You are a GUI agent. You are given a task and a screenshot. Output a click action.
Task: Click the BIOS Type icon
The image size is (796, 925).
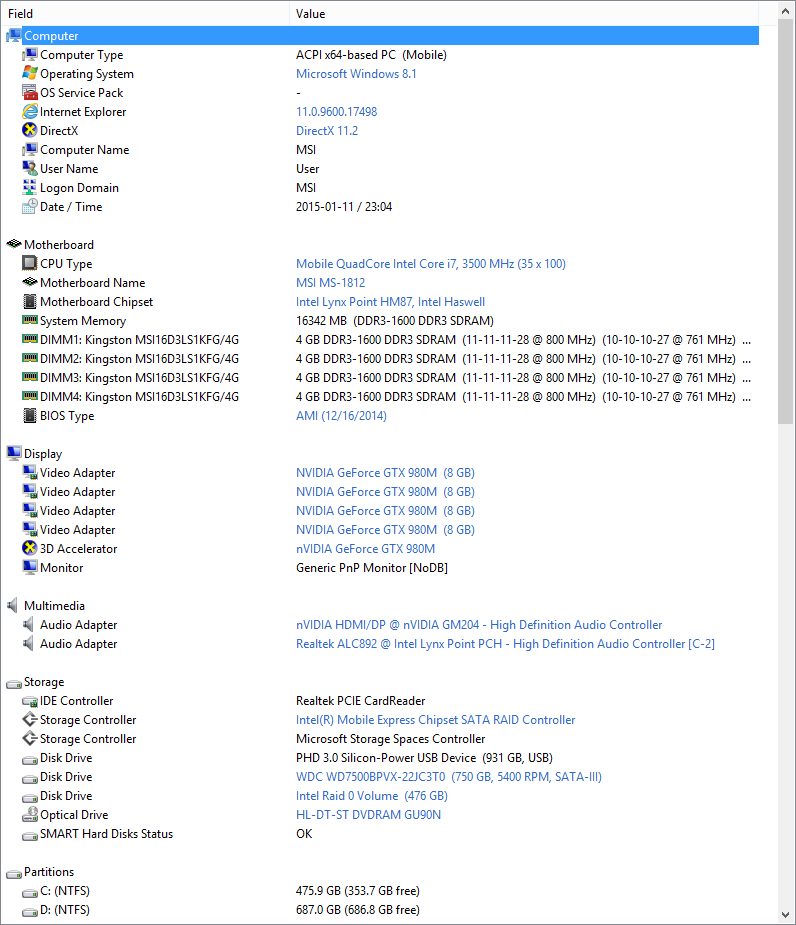click(x=30, y=415)
